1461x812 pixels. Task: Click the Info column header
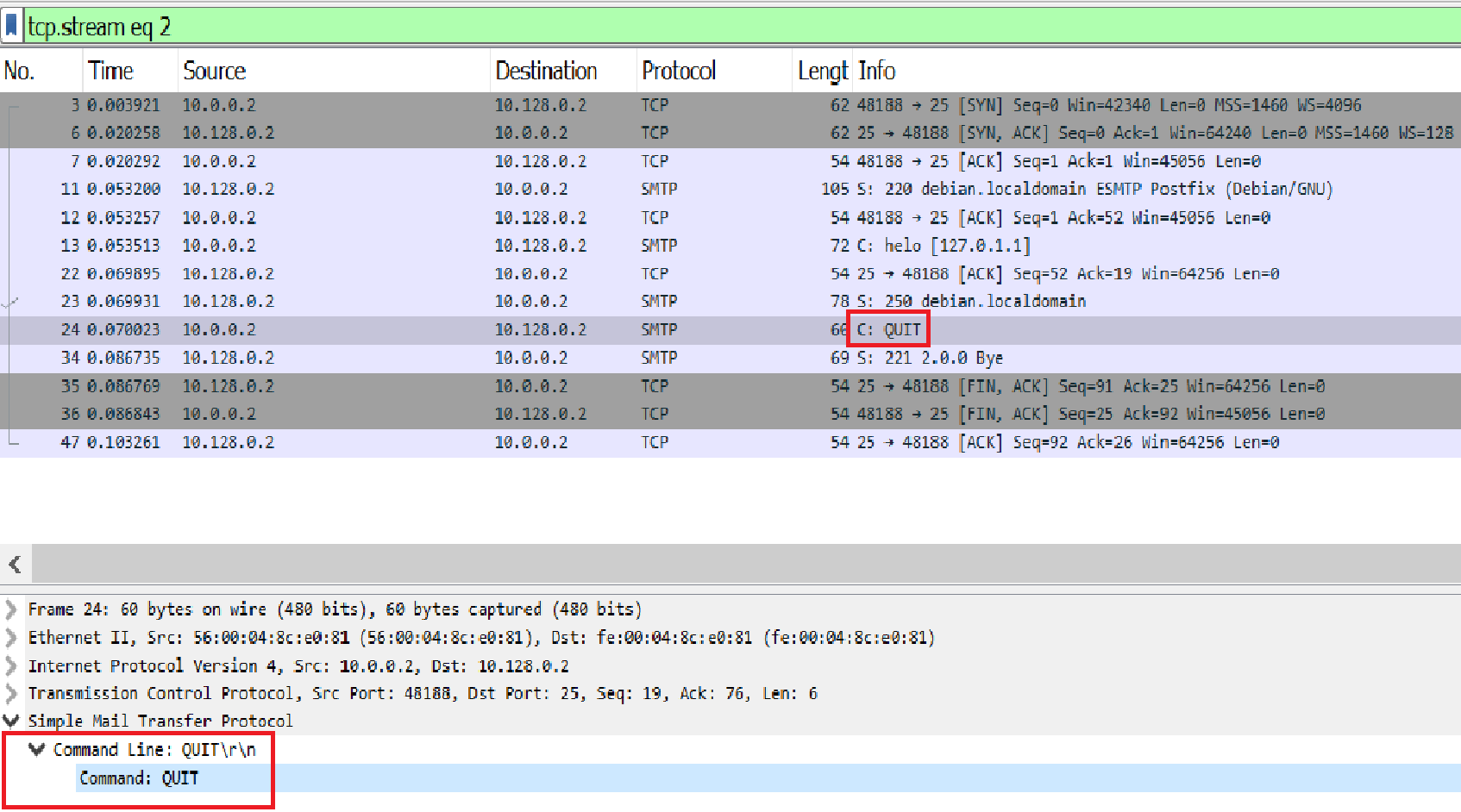877,70
